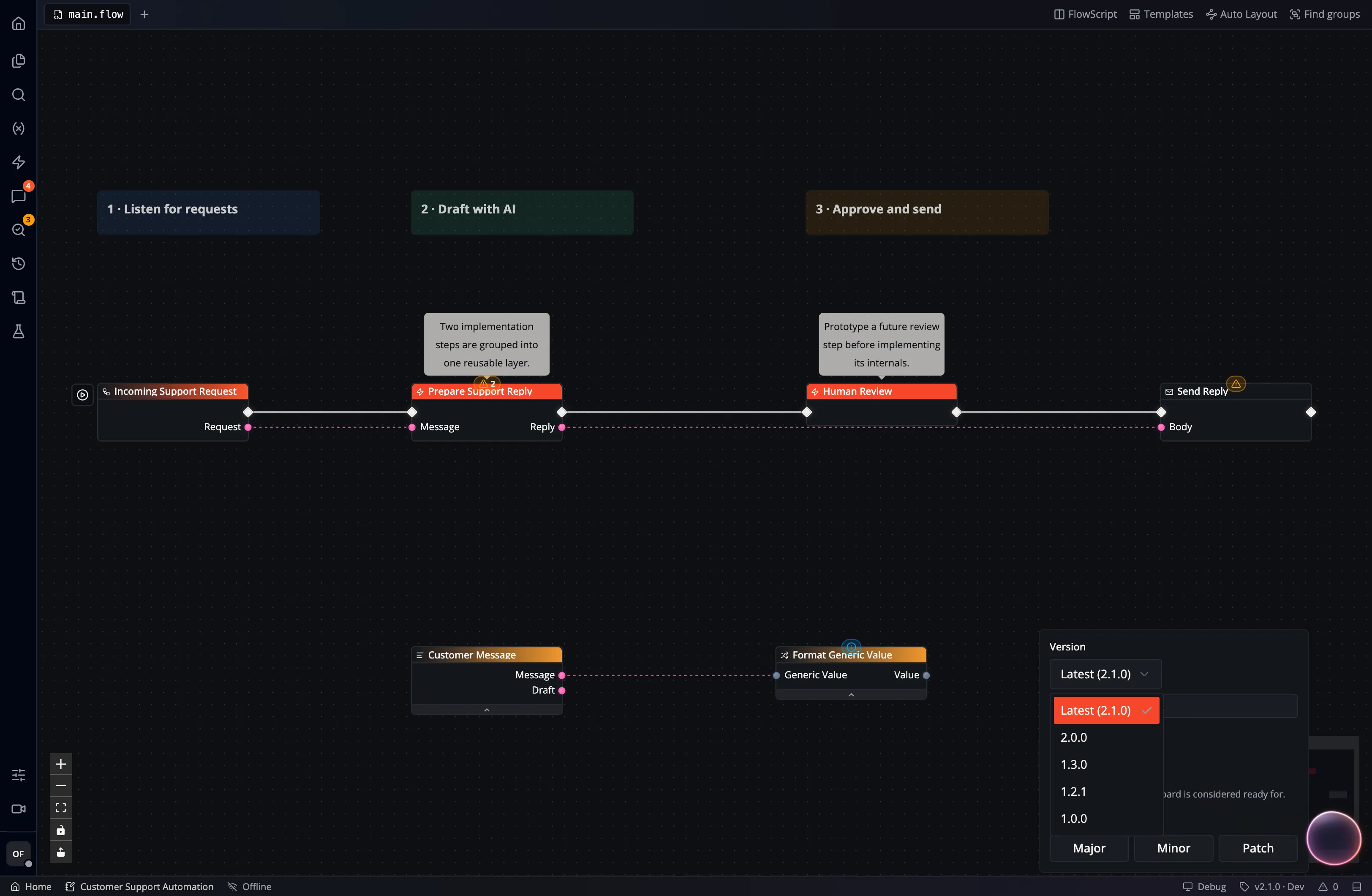Open the sliders settings sidebar icon
The image size is (1372, 896).
pos(19,775)
